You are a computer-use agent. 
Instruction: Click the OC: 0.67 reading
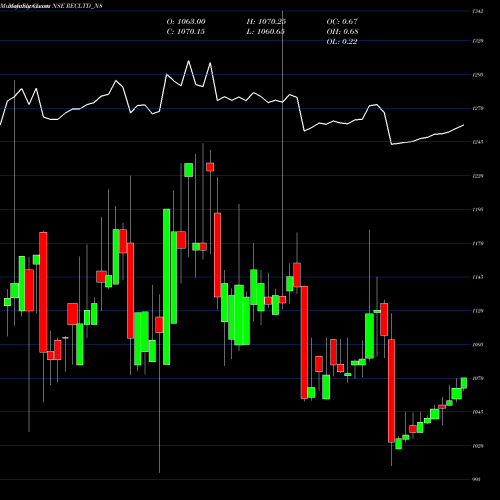[342, 22]
